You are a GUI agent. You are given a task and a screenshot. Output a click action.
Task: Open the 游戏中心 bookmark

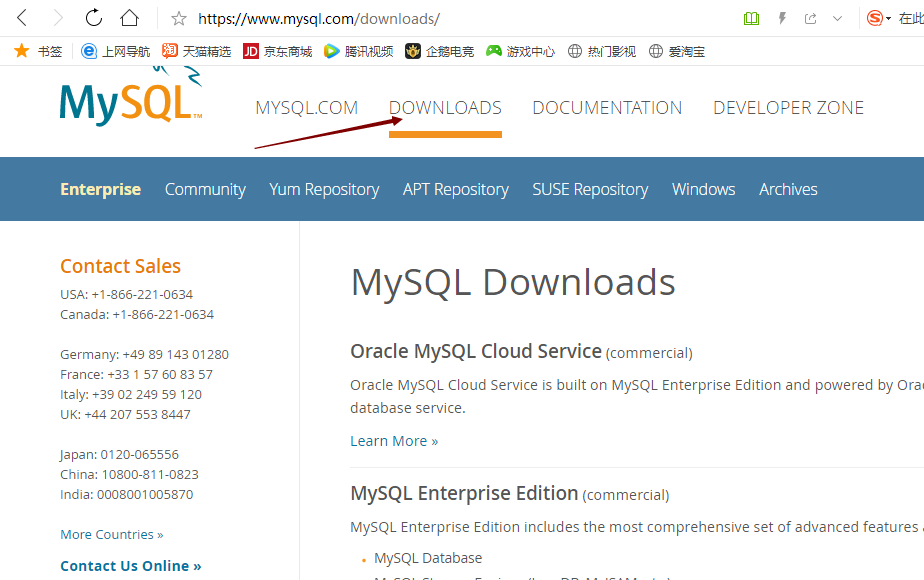[x=520, y=51]
